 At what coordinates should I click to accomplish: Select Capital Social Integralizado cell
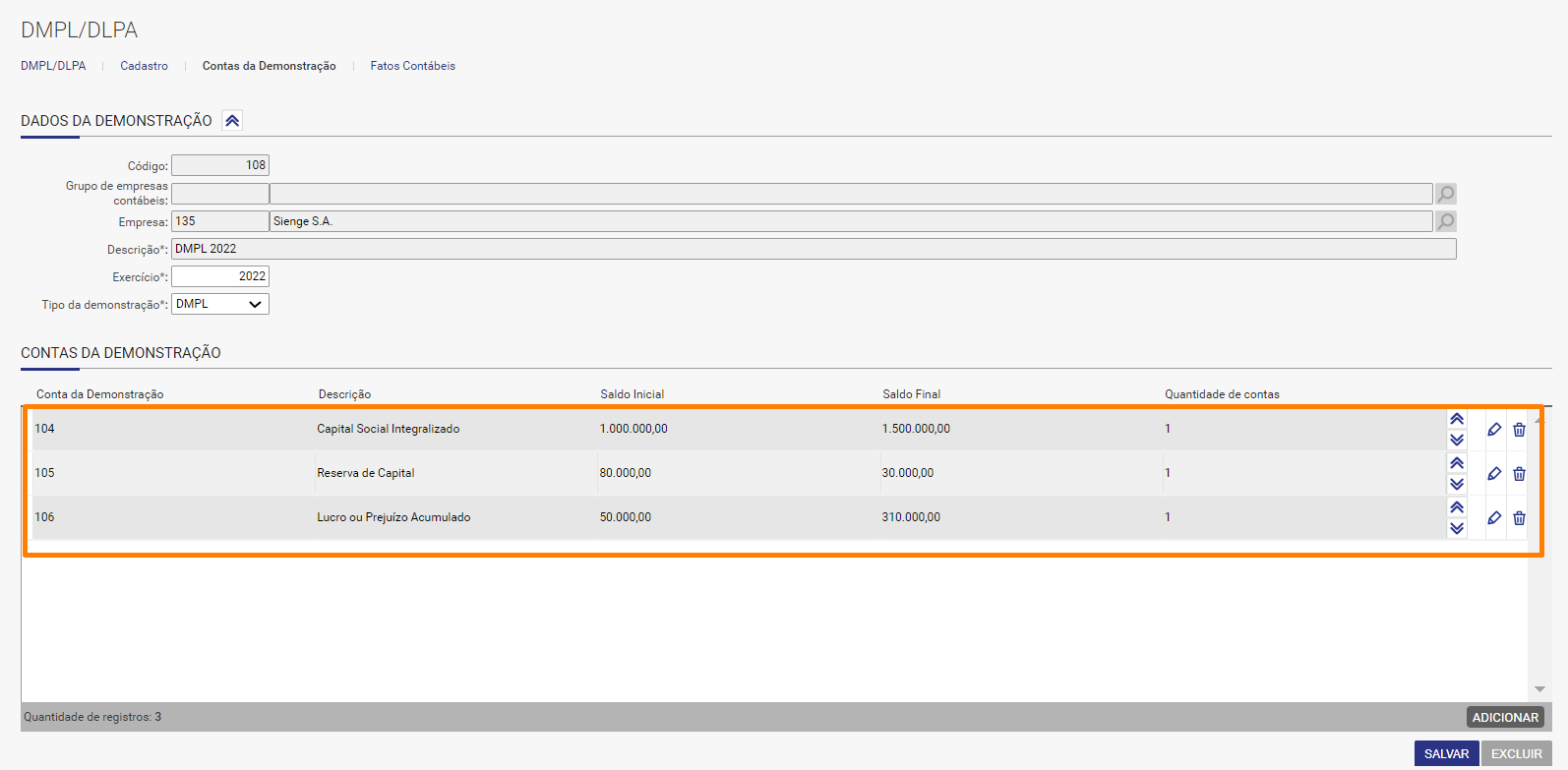[x=388, y=429]
